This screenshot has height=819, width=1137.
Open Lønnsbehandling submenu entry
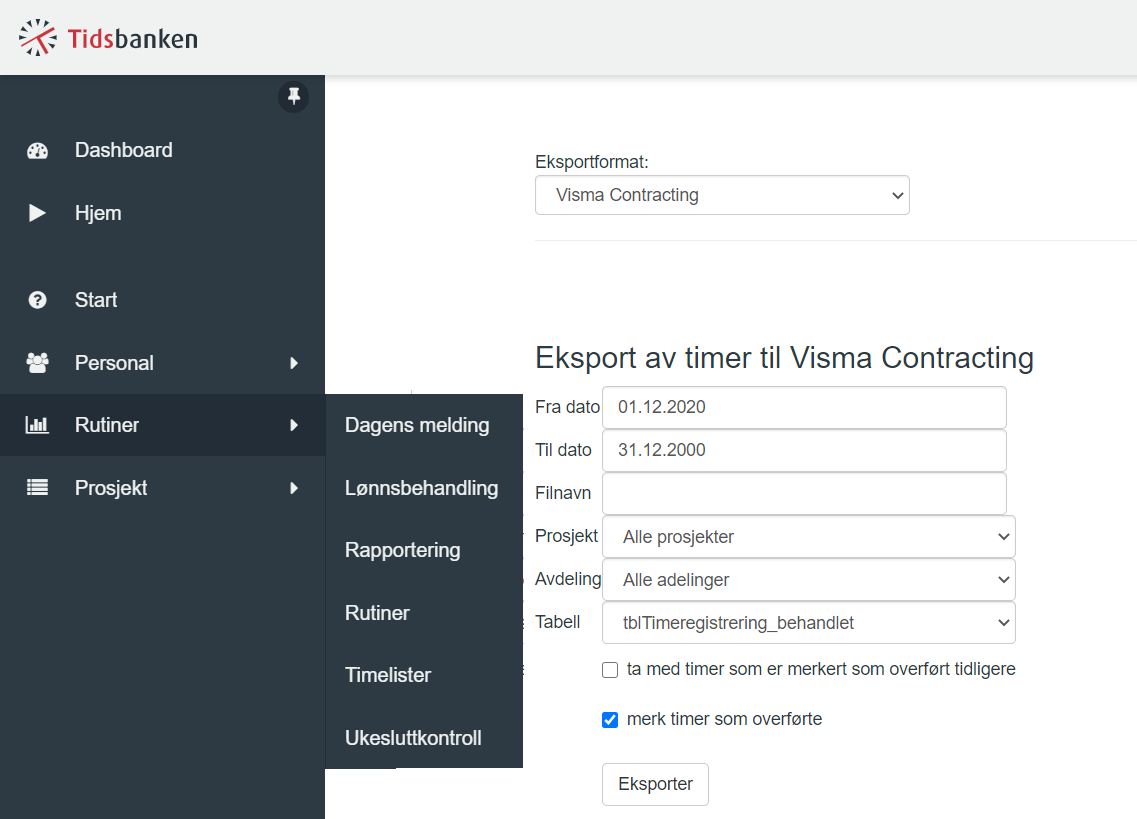pos(424,487)
